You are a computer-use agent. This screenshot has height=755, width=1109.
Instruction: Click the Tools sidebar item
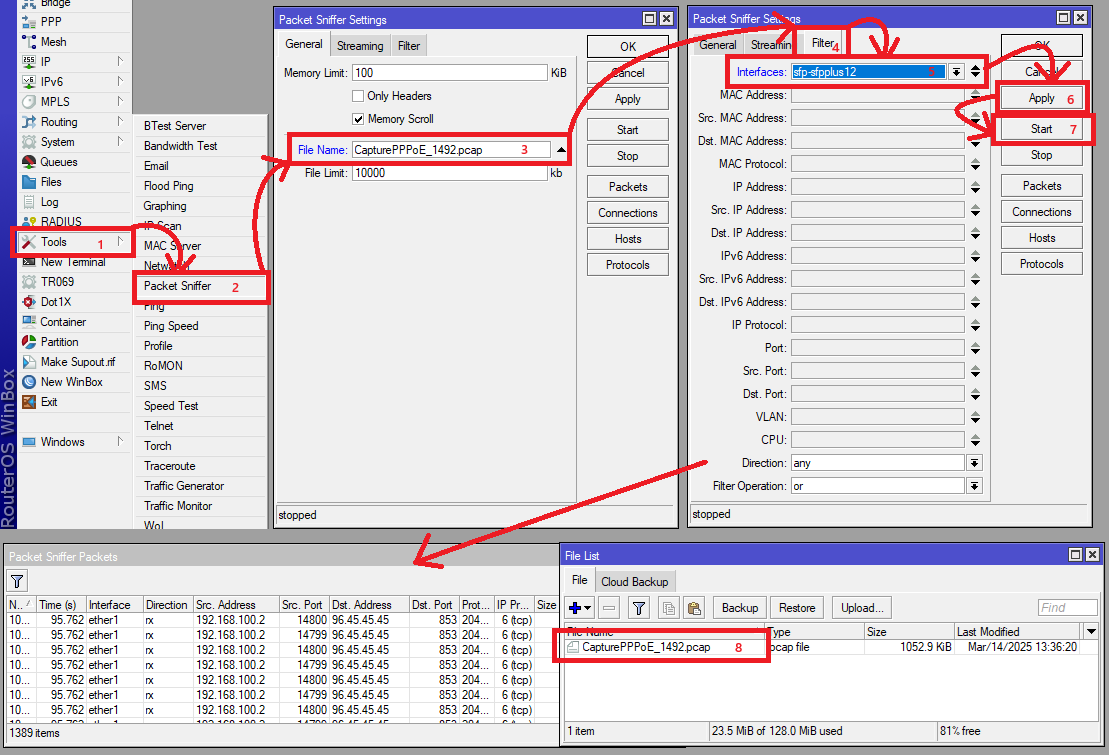pyautogui.click(x=54, y=242)
